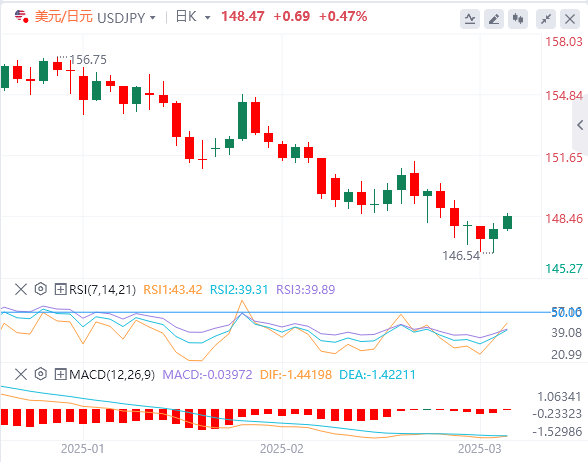
Task: Click the 156.75 high price label
Action: point(88,60)
